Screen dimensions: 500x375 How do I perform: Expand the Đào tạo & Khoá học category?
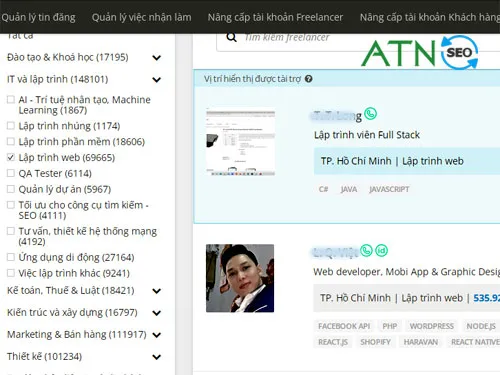156,58
